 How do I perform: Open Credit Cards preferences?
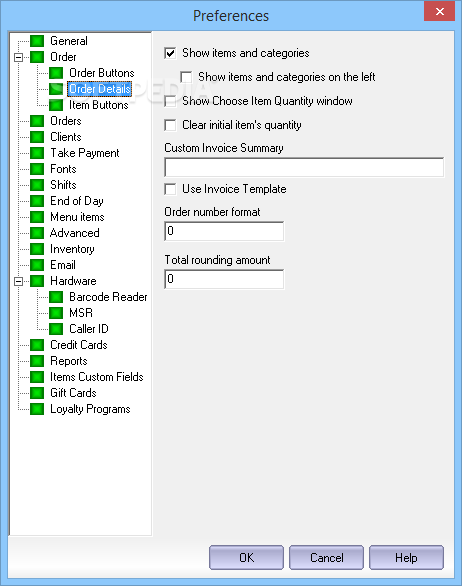(x=79, y=345)
